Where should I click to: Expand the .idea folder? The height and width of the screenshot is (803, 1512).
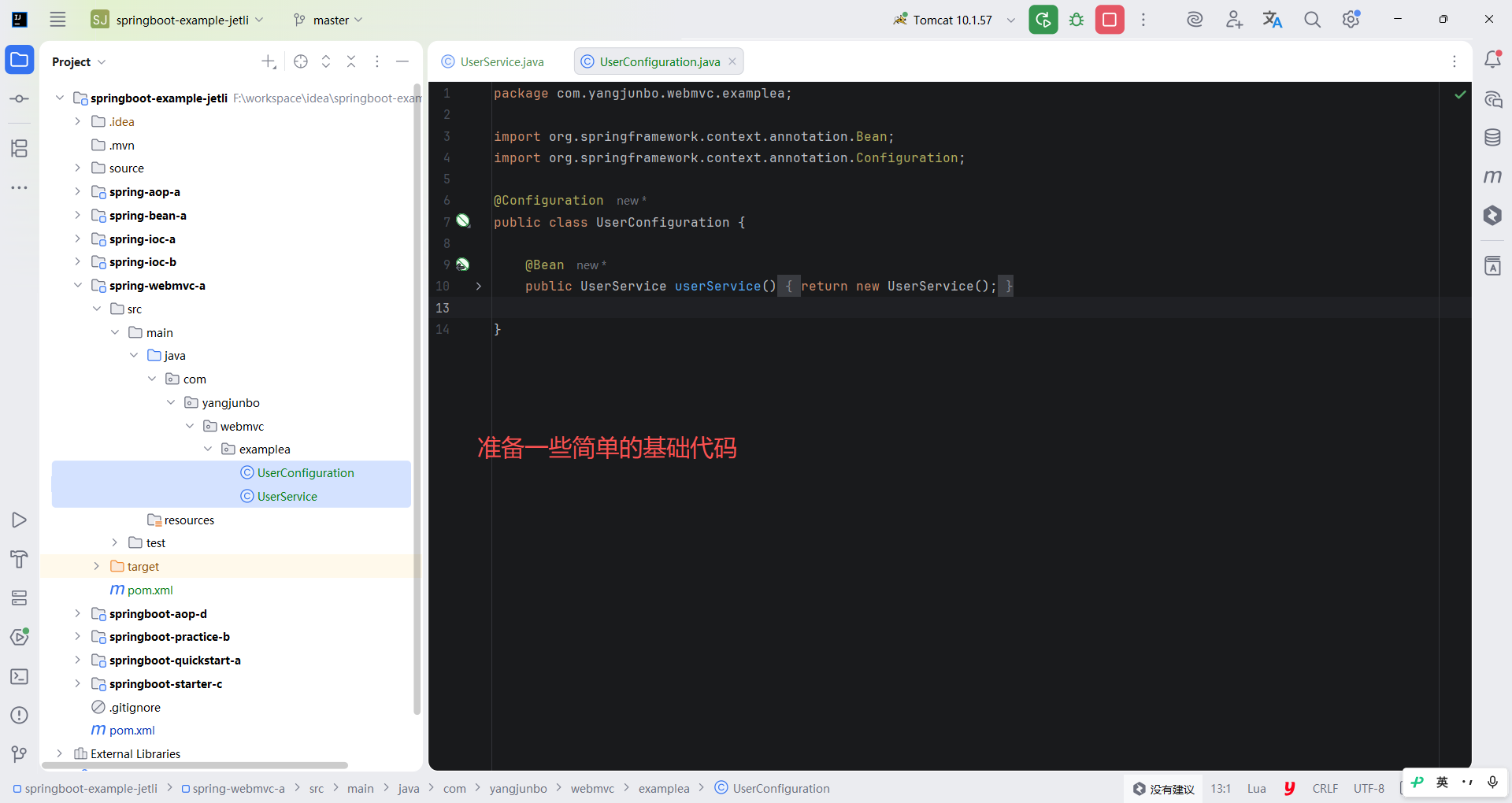coord(77,121)
